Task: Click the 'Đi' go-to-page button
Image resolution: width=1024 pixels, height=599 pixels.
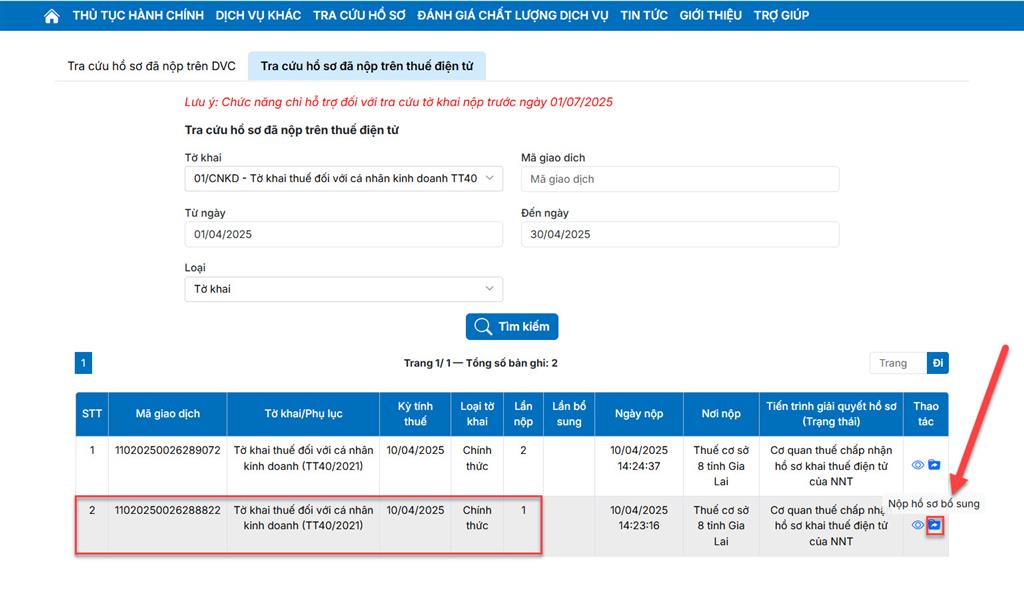Action: [937, 363]
